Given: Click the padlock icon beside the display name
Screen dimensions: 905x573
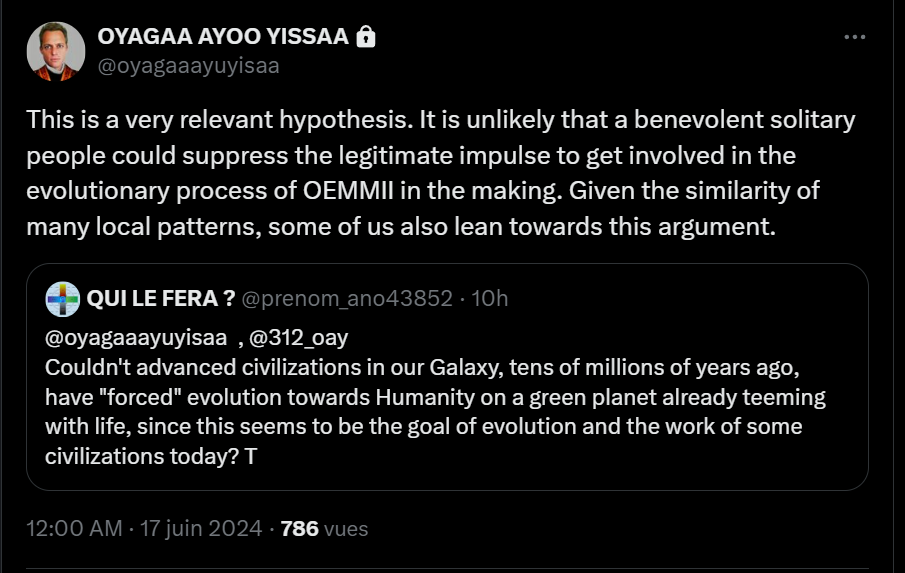Looking at the screenshot, I should (366, 37).
